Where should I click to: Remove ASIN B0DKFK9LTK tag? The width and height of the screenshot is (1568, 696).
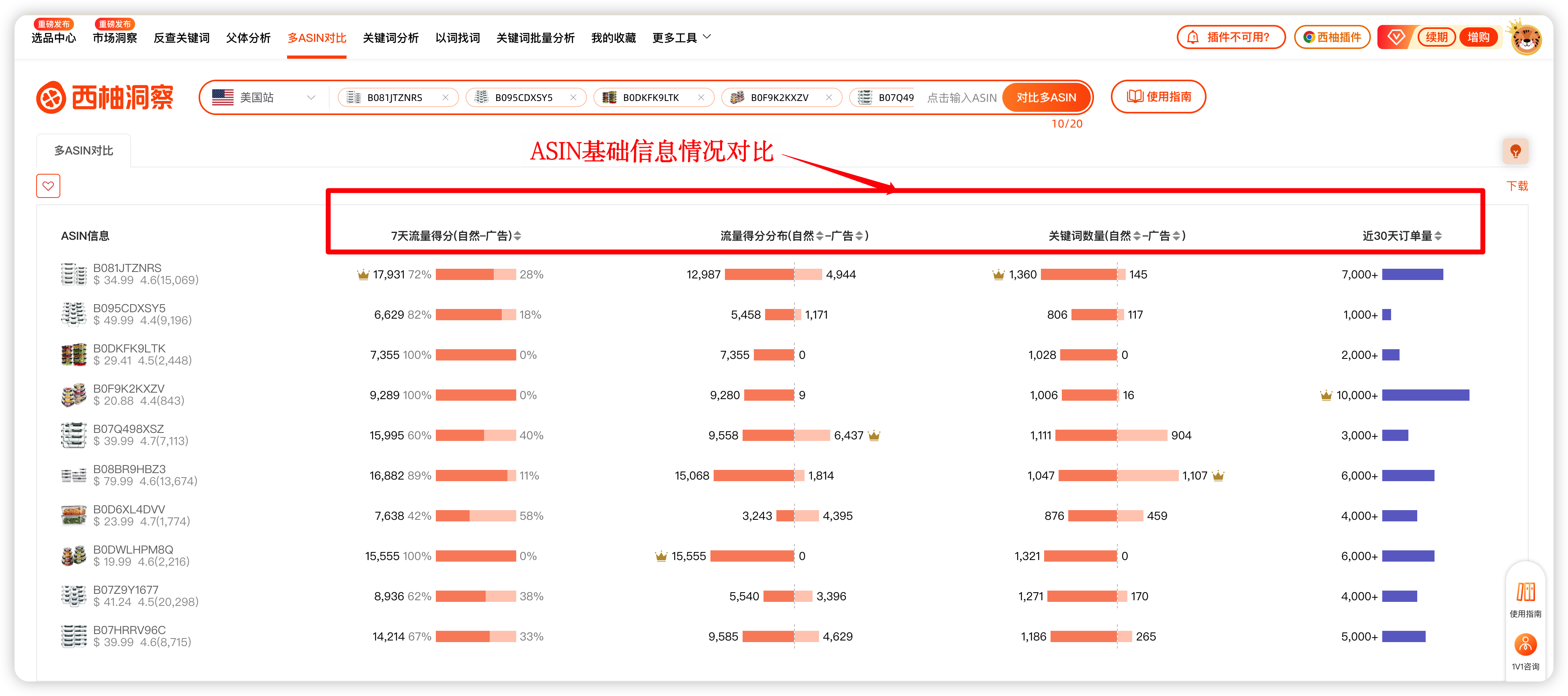click(701, 97)
